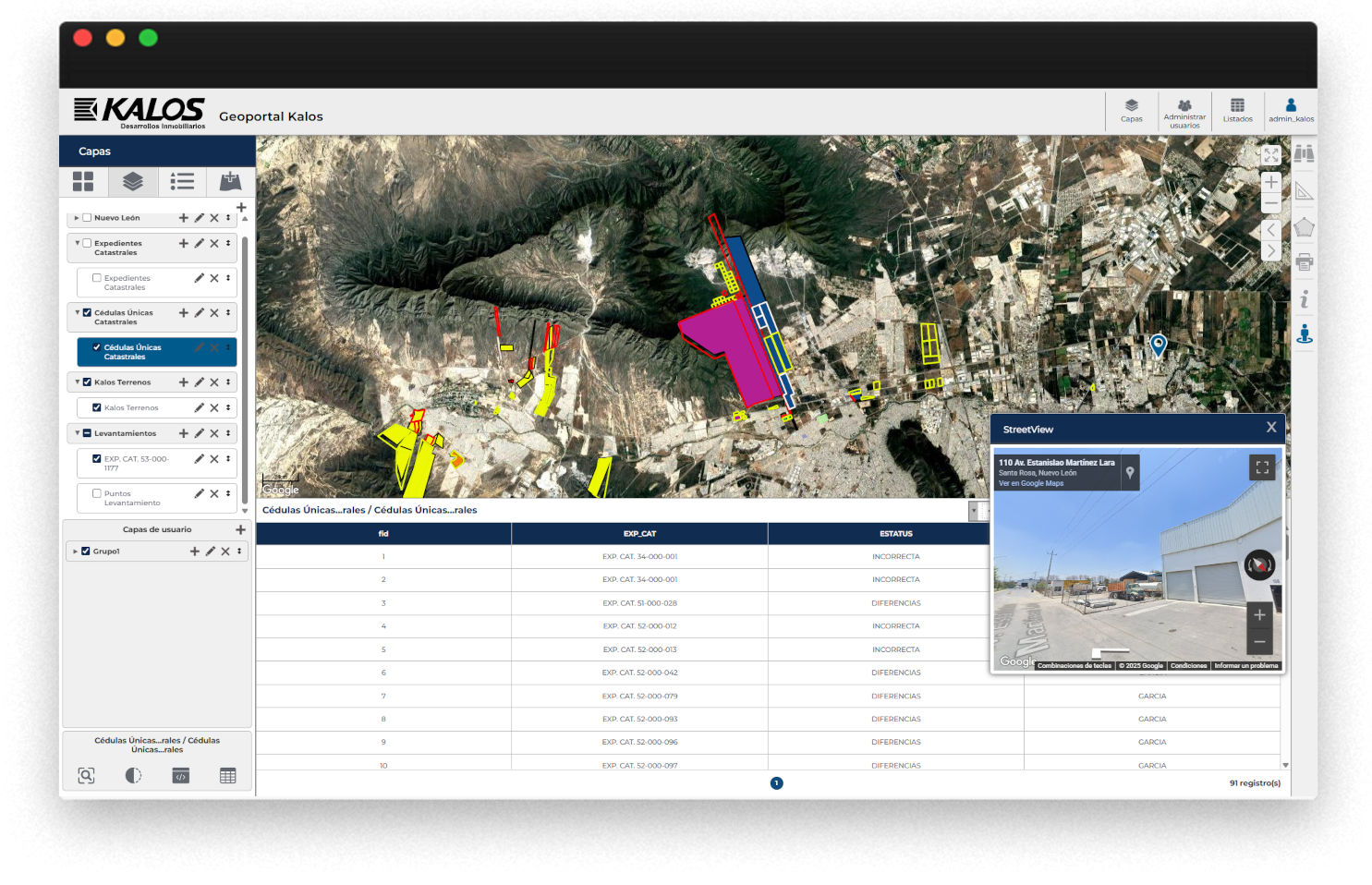1372x885 pixels.
Task: Uncheck the EXP. CAT. 53-000-1177 layer
Action: [x=97, y=458]
